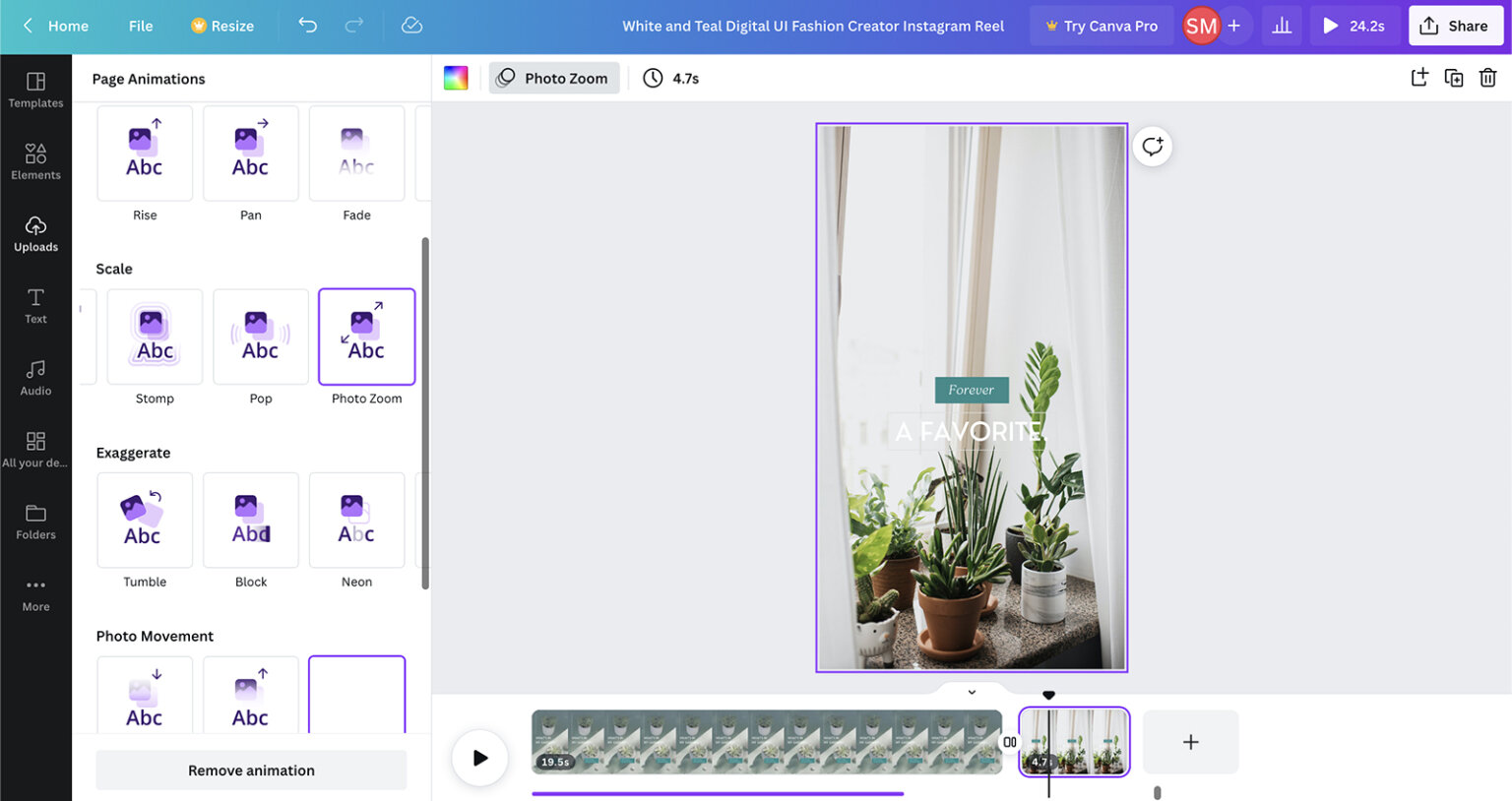Apply the Pop animation
This screenshot has height=801, width=1512.
tap(260, 336)
